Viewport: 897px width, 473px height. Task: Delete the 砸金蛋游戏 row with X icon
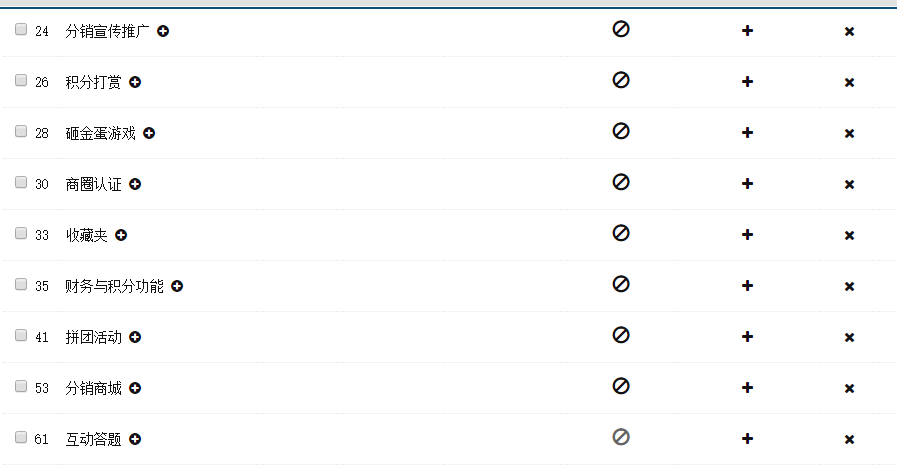click(x=849, y=134)
